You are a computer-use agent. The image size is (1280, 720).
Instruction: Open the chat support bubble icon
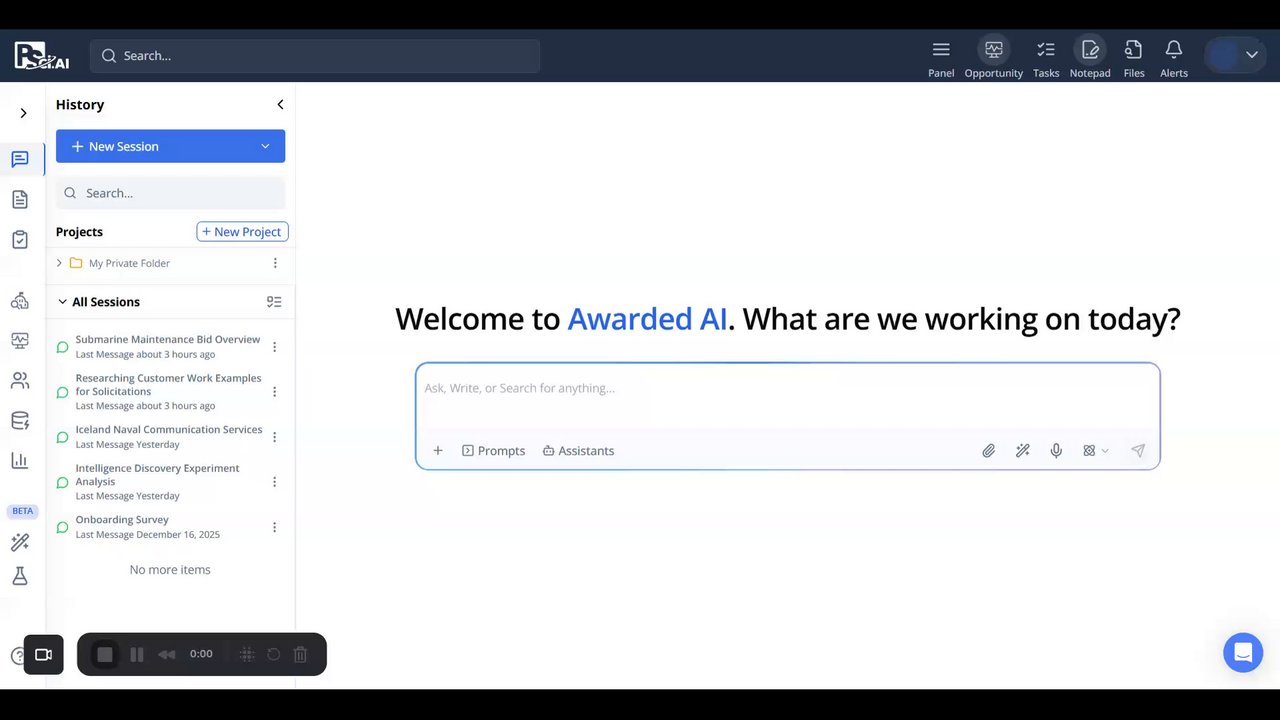1243,653
